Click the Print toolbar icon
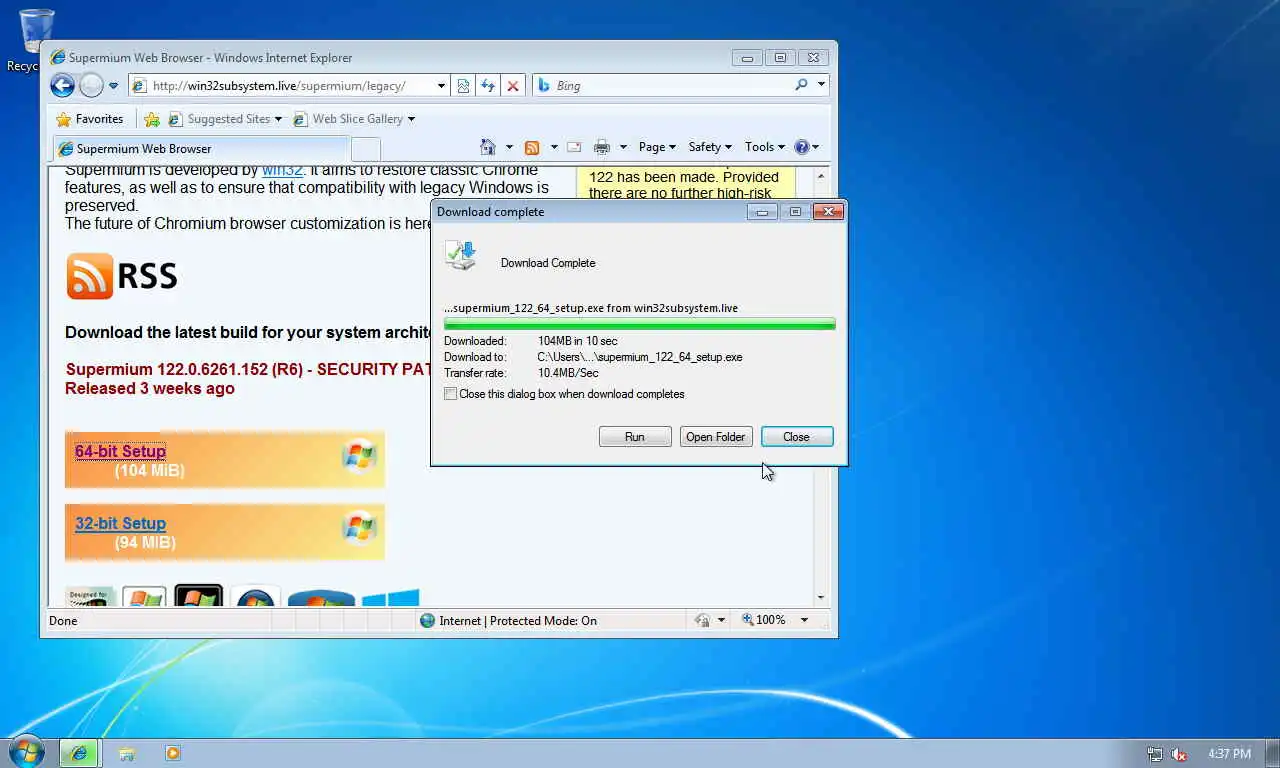This screenshot has height=768, width=1280. (x=601, y=147)
